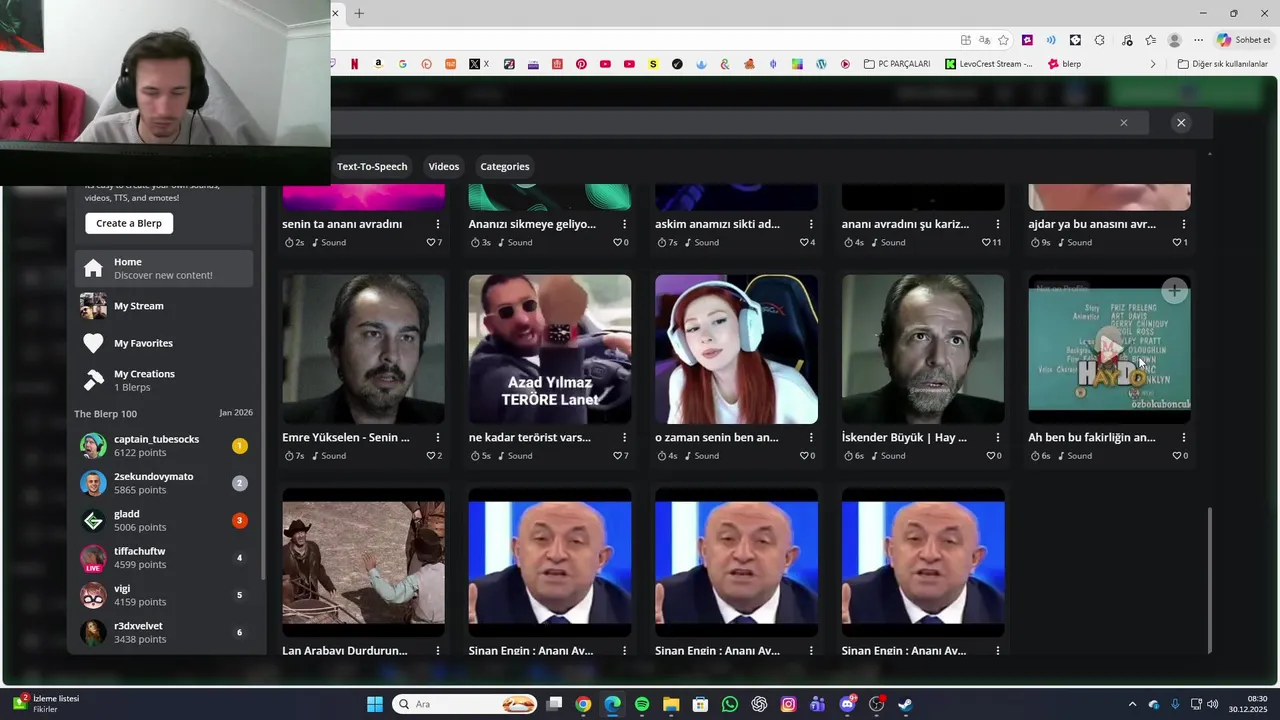Click the search results scrollbar

tap(1210, 578)
